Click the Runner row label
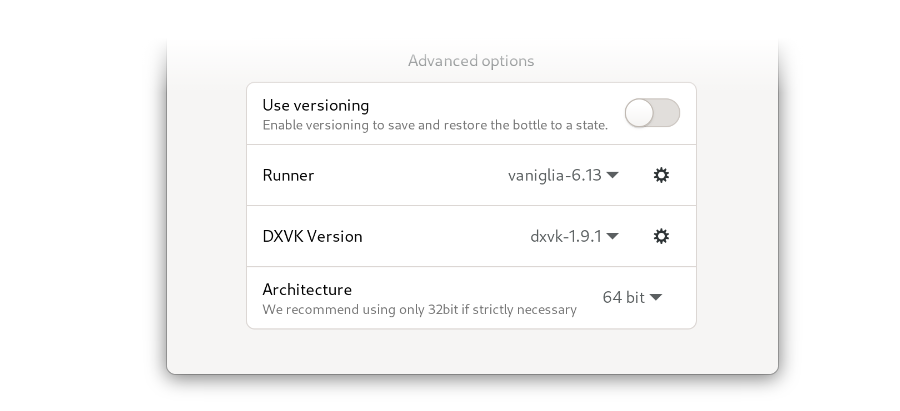 (x=288, y=175)
